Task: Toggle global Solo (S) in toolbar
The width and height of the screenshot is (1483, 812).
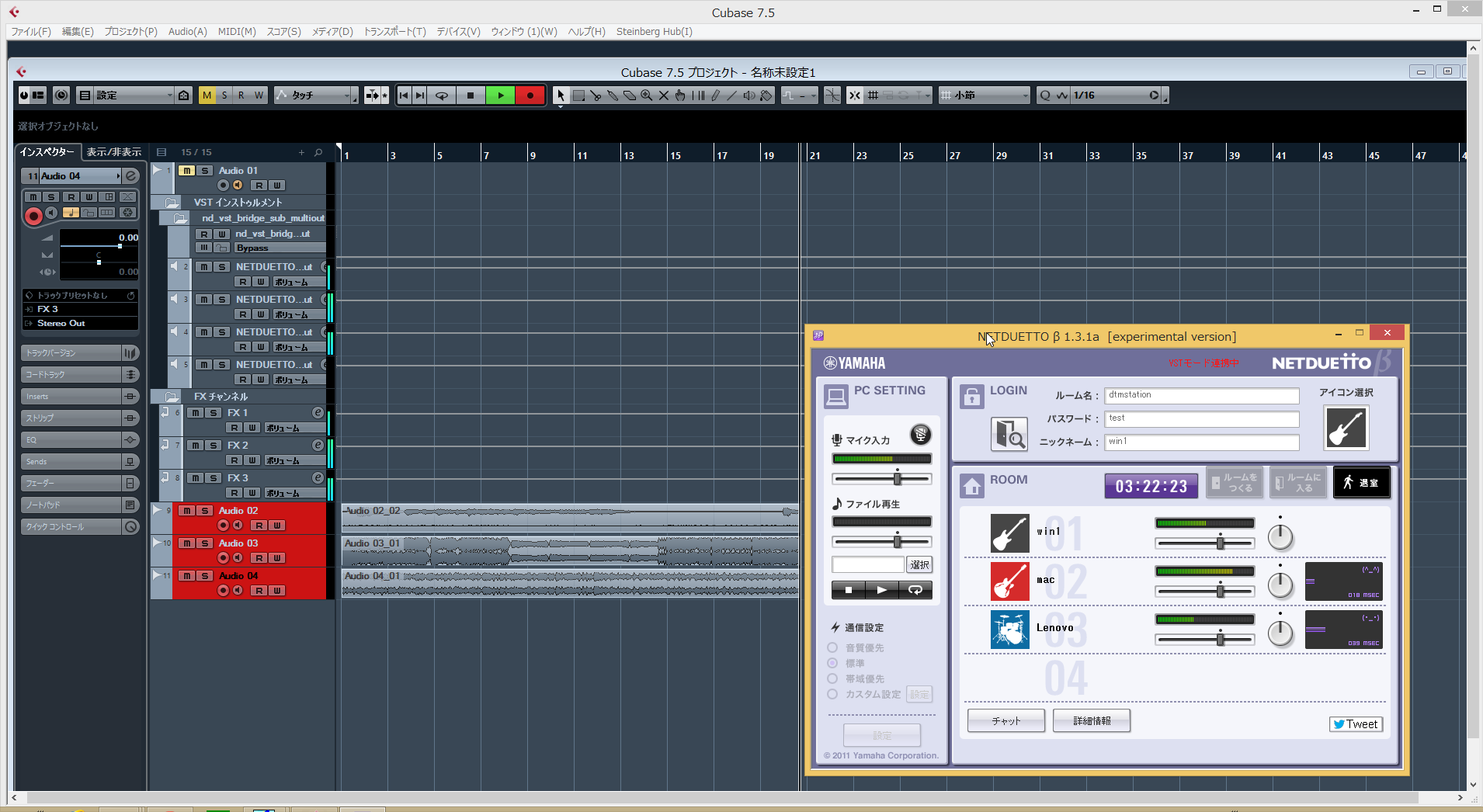Action: [x=224, y=95]
